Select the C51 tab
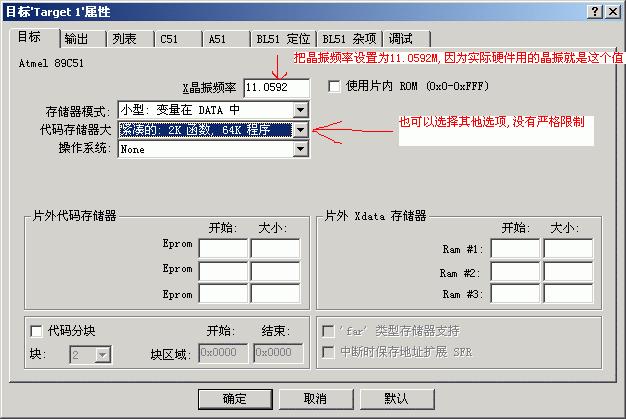Image resolution: width=626 pixels, height=419 pixels. coord(173,39)
